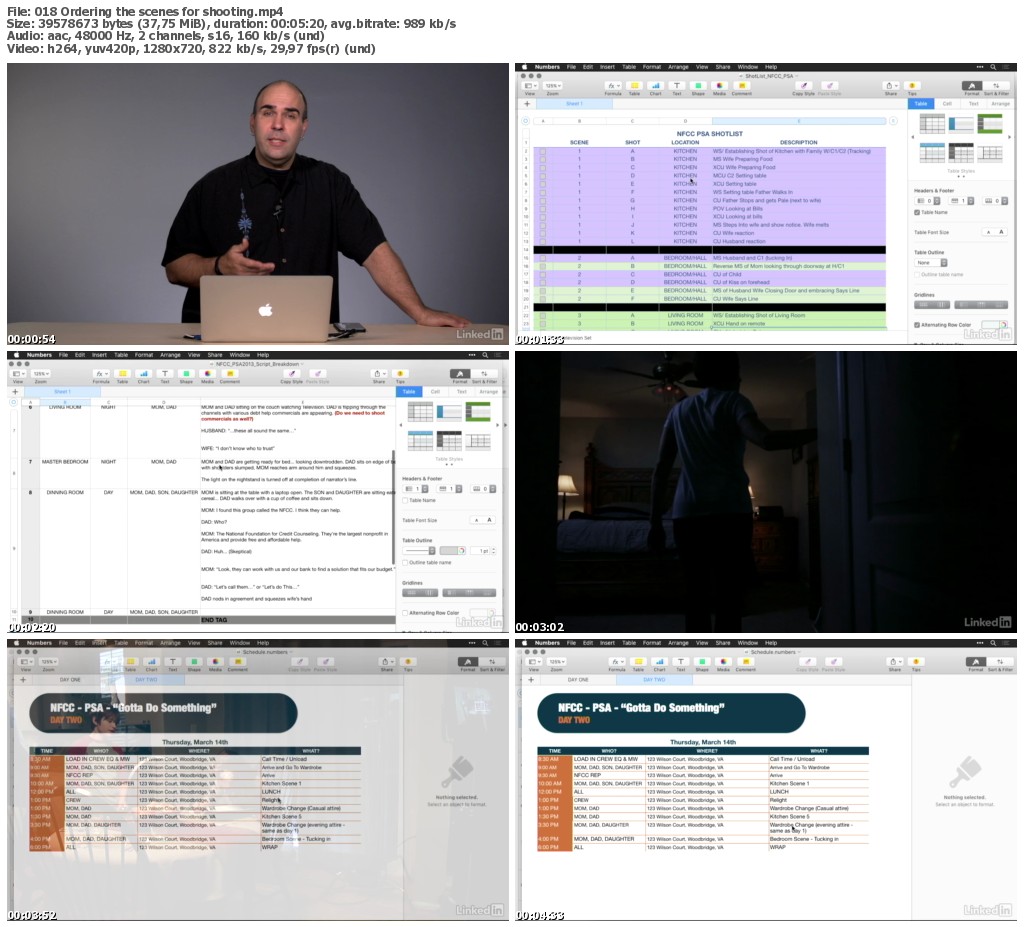
Task: Check Outline table name in ShotList_NFCC_PSA inspector
Action: [x=917, y=274]
